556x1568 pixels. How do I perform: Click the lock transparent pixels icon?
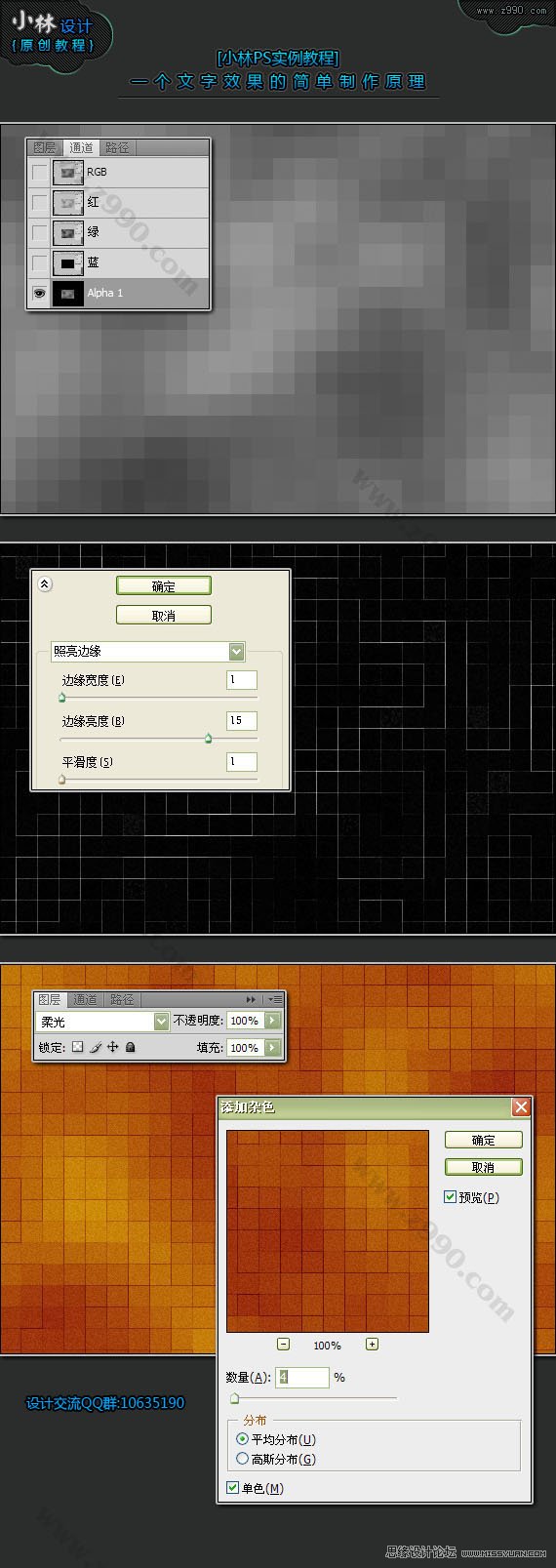point(77,1047)
